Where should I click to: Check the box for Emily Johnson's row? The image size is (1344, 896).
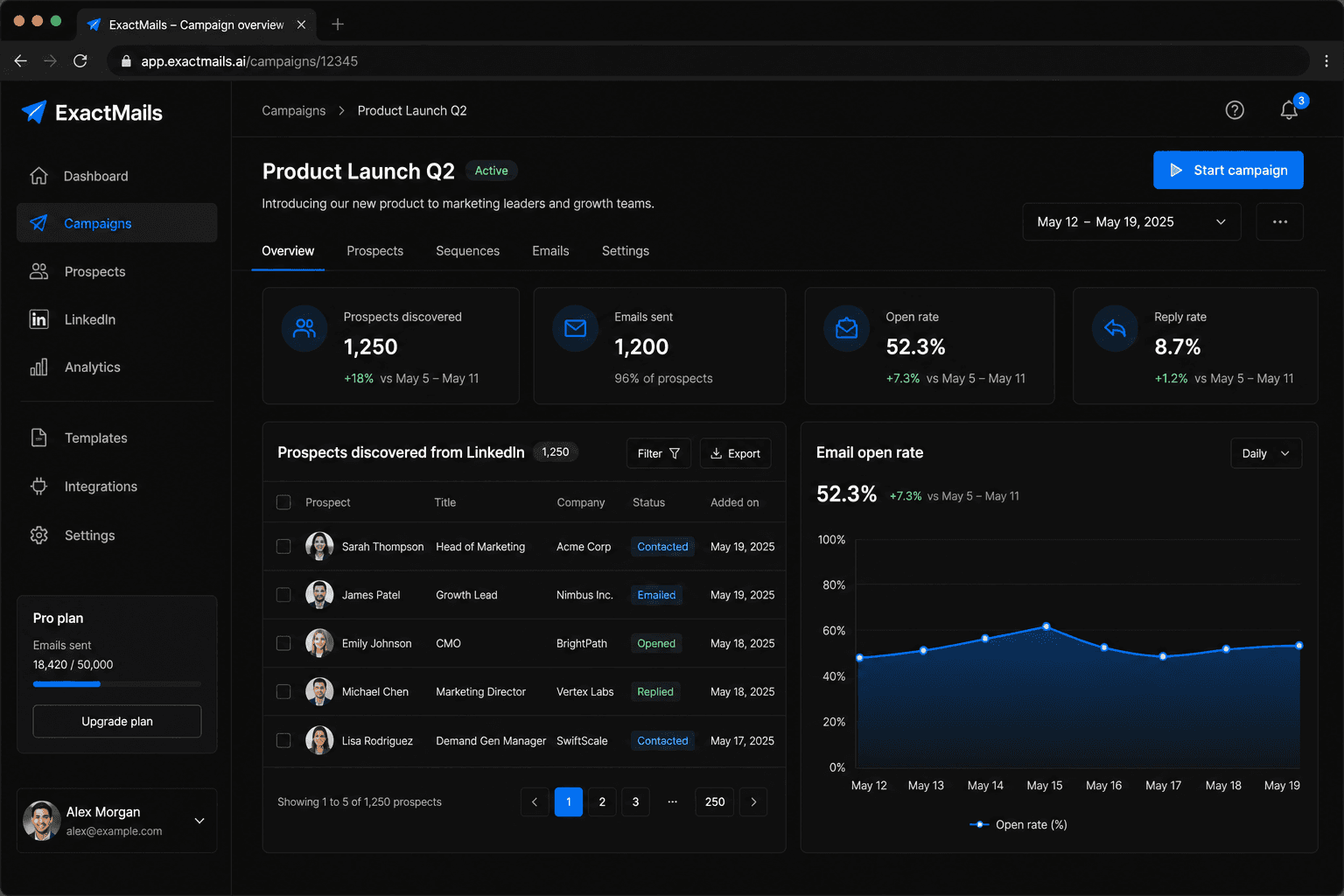[283, 643]
